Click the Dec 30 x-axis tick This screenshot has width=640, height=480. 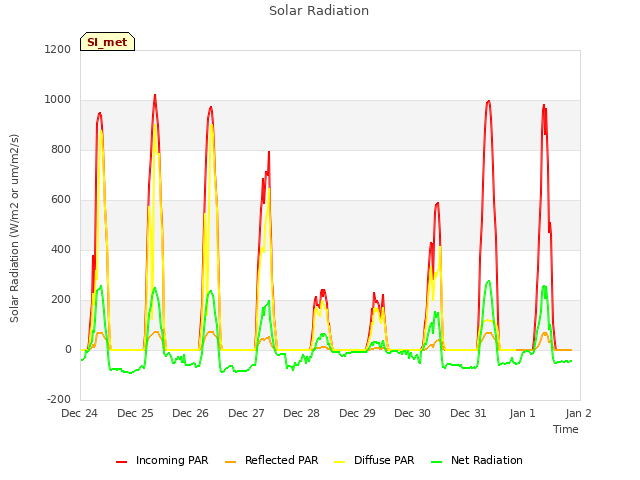412,413
